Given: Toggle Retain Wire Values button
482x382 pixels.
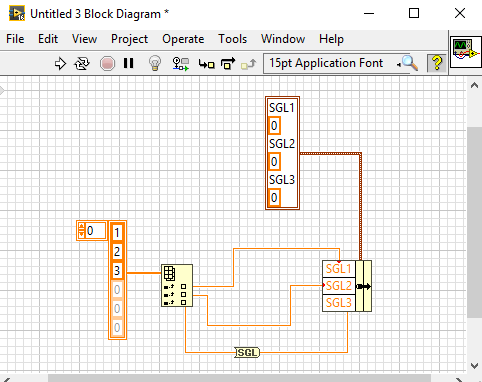Looking at the screenshot, I should 181,63.
